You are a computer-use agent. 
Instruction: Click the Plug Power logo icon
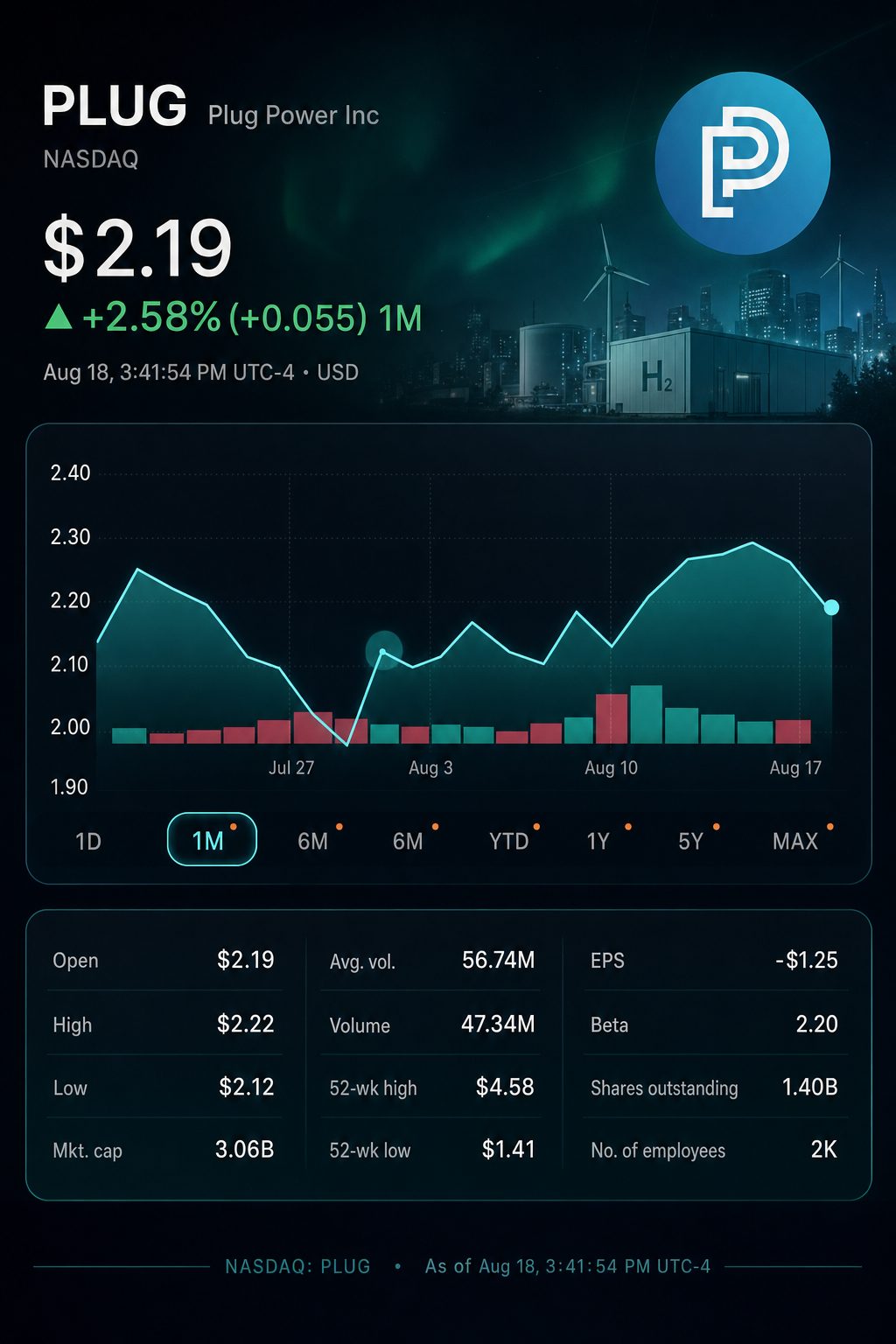[742, 163]
